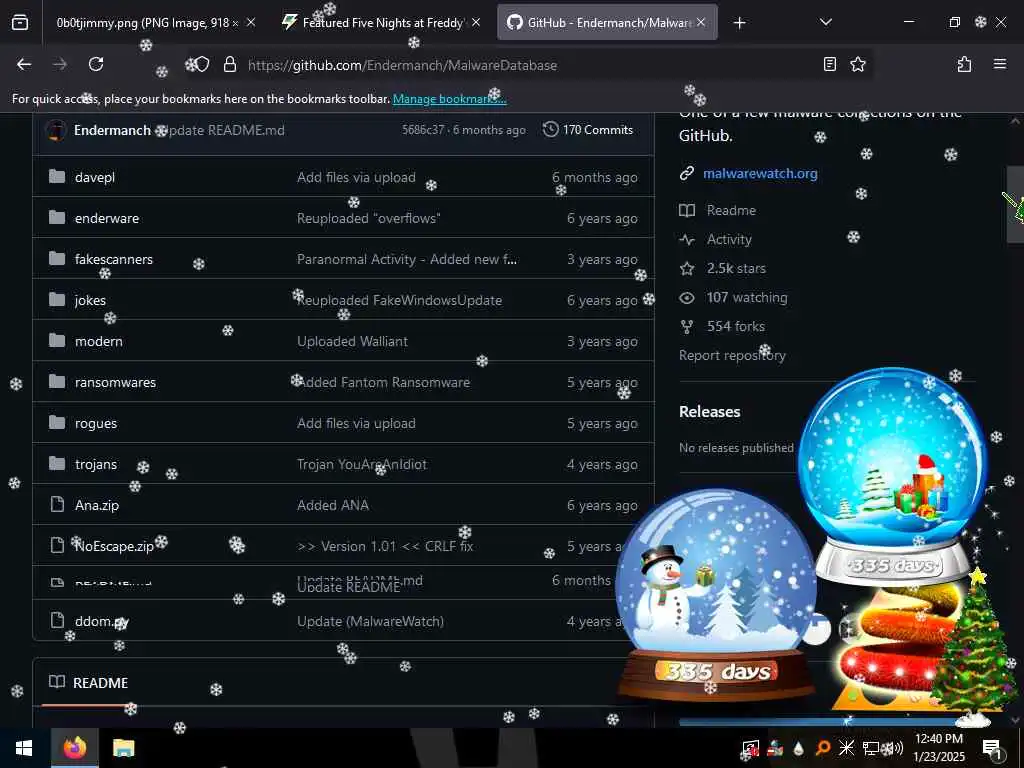
Task: Click the folder icon beside ransomwares
Action: click(57, 381)
